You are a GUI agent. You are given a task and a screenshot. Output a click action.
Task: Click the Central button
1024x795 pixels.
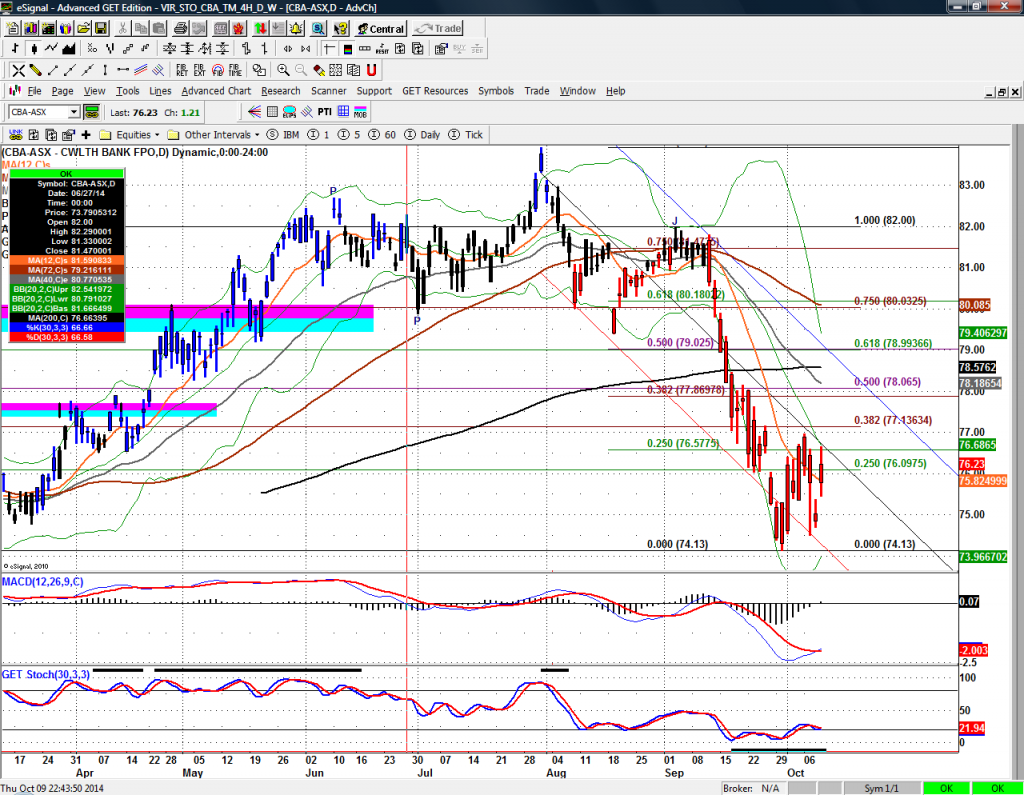click(x=379, y=29)
